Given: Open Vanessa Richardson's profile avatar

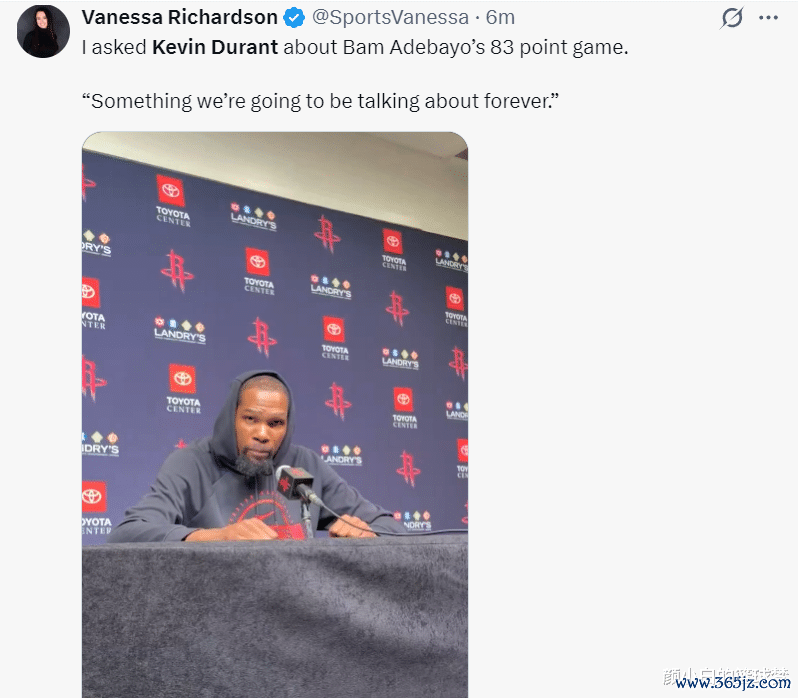Looking at the screenshot, I should coord(43,31).
